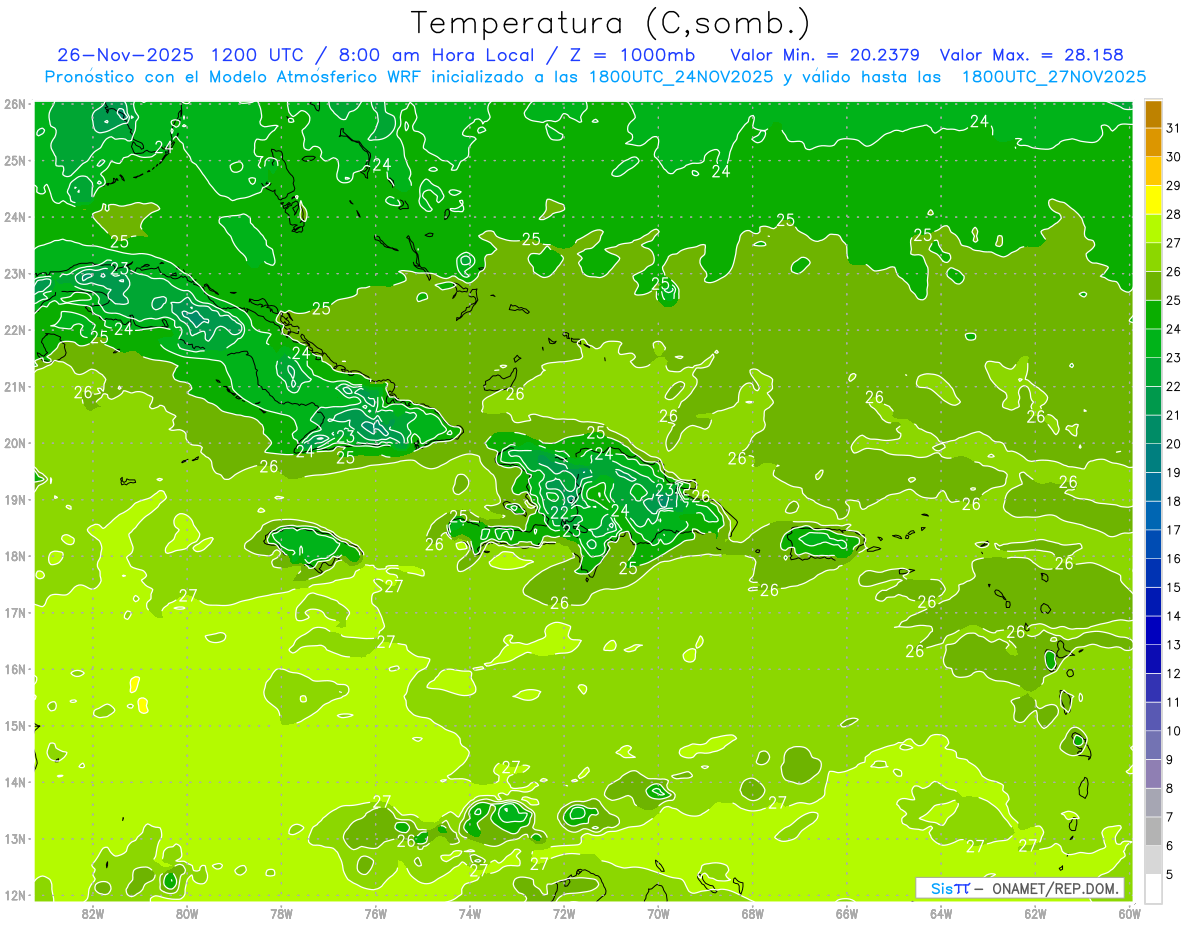Image resolution: width=1200 pixels, height=927 pixels.
Task: Click the lime legend swatch between 27 and 28
Action: [x=1153, y=228]
